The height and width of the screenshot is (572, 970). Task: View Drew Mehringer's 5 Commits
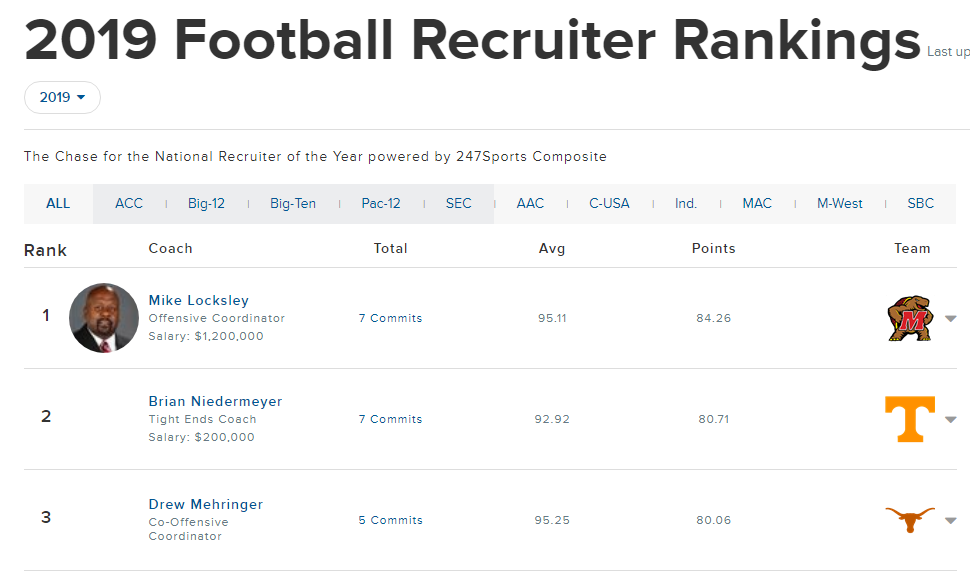(390, 520)
